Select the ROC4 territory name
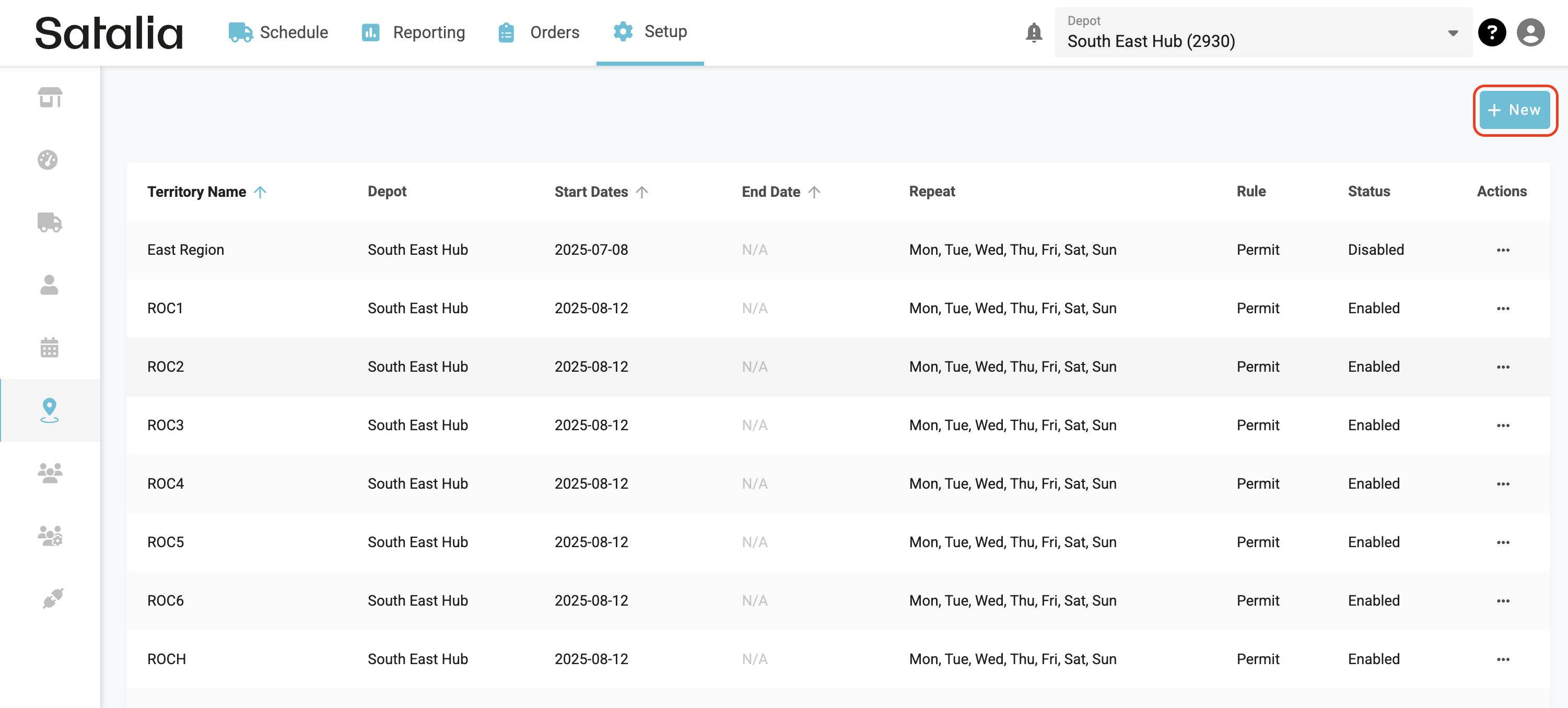This screenshot has width=1568, height=708. [x=165, y=483]
